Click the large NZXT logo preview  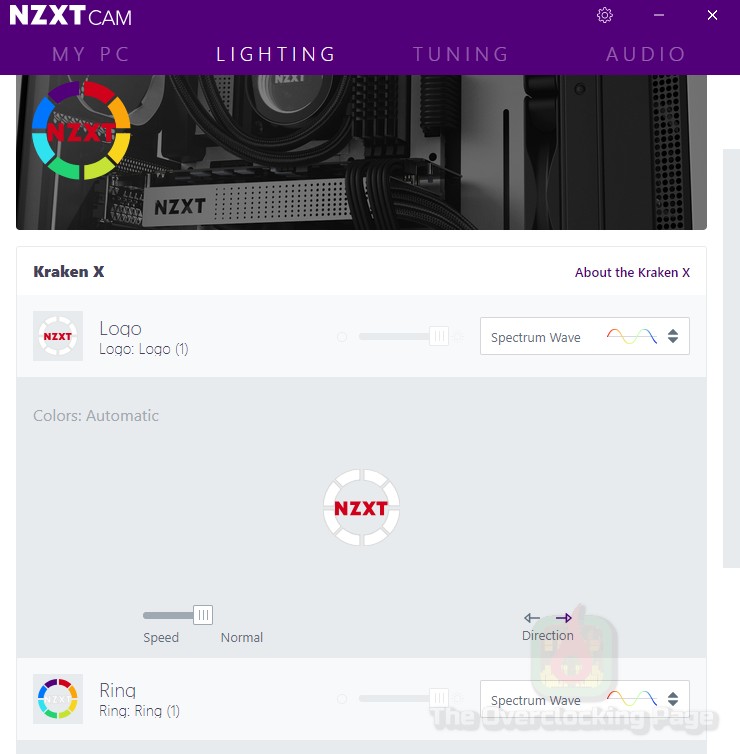pyautogui.click(x=361, y=508)
